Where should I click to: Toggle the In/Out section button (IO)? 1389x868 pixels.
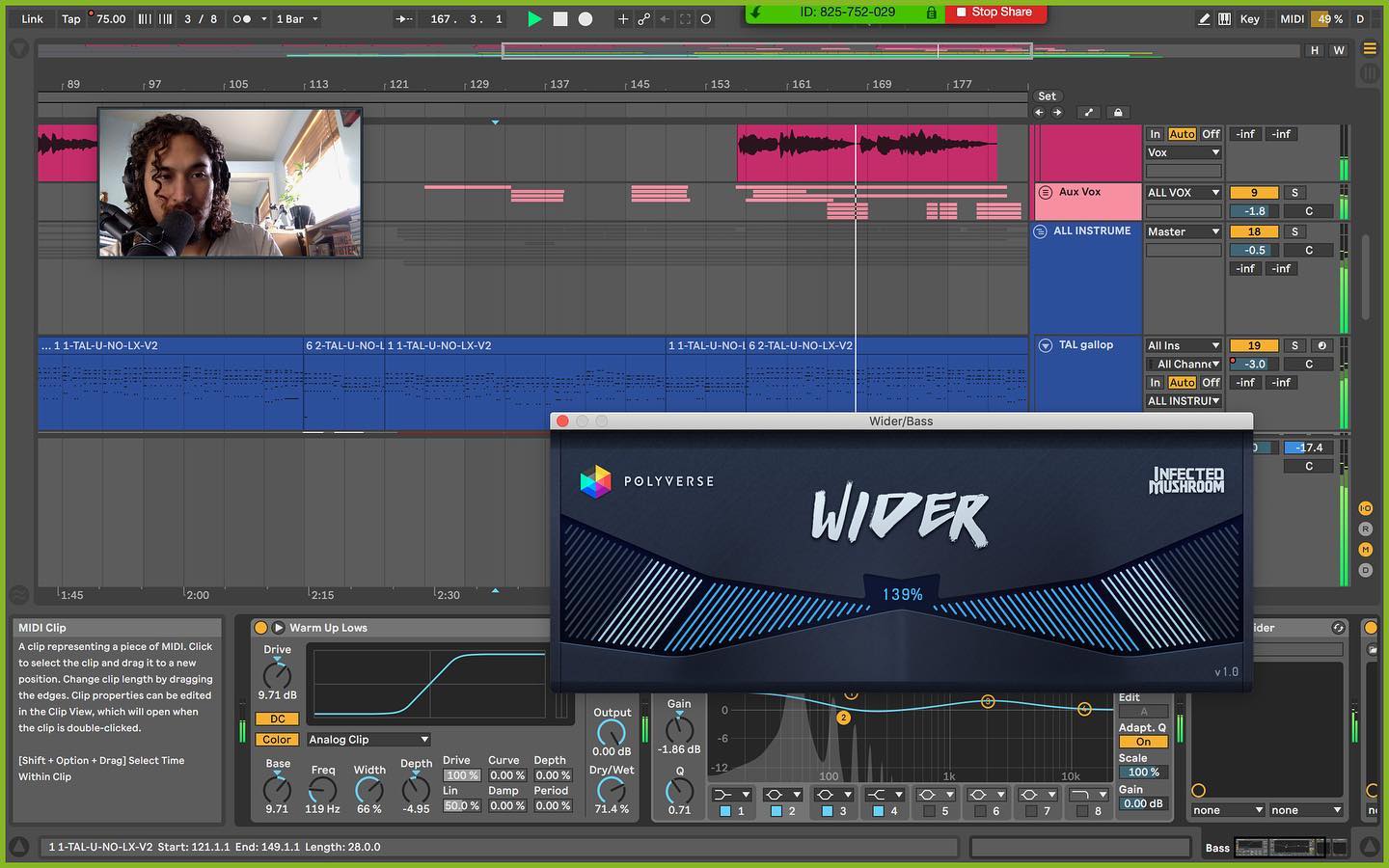(1365, 508)
